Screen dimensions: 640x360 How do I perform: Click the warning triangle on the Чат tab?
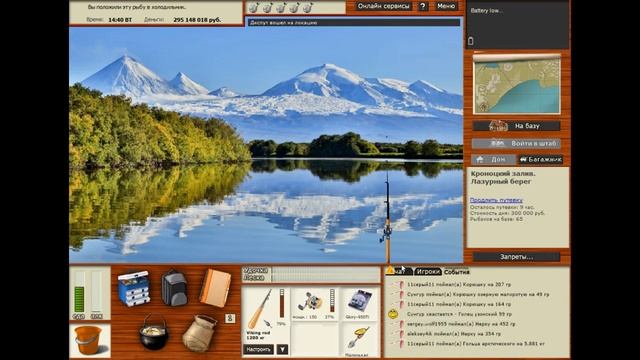[x=391, y=270]
